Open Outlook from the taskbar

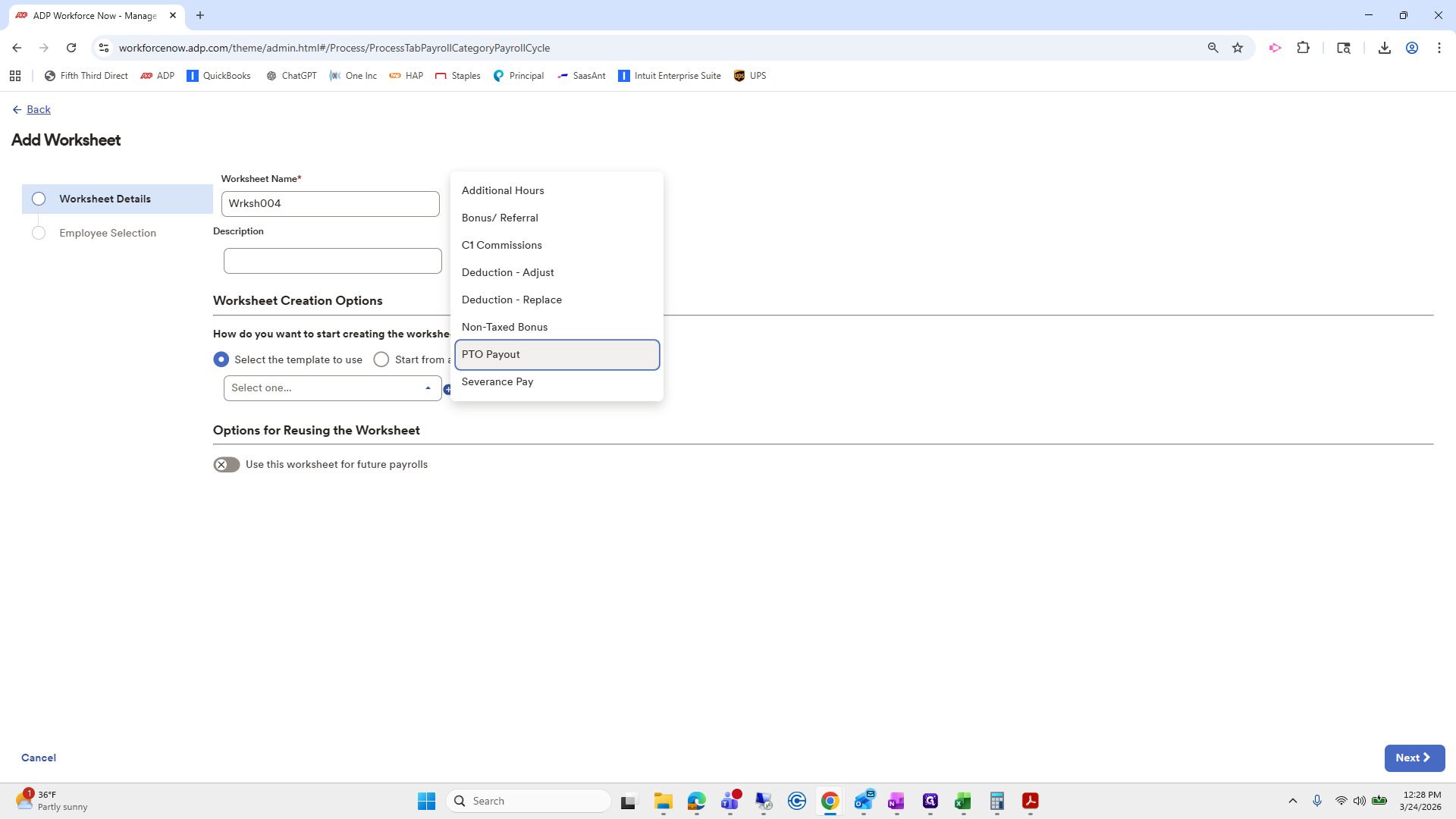863,801
